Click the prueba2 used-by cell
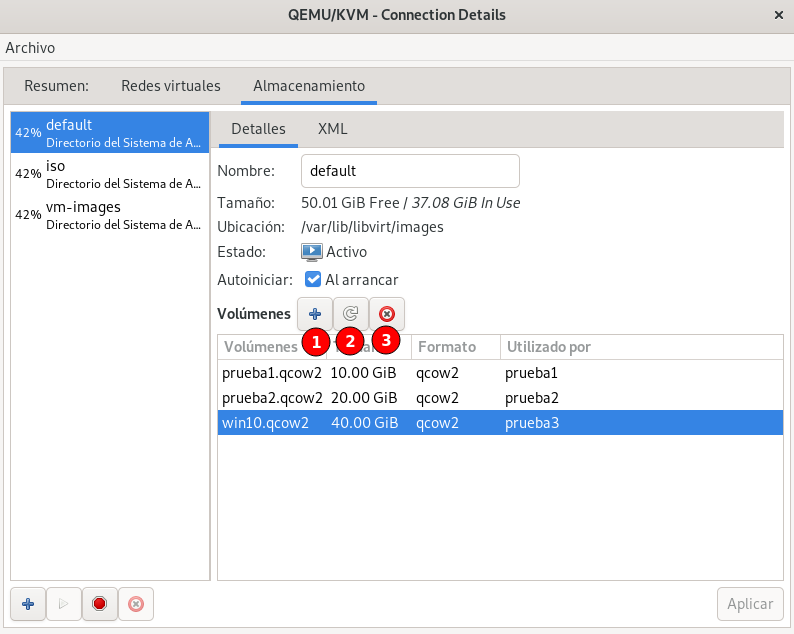 [532, 398]
